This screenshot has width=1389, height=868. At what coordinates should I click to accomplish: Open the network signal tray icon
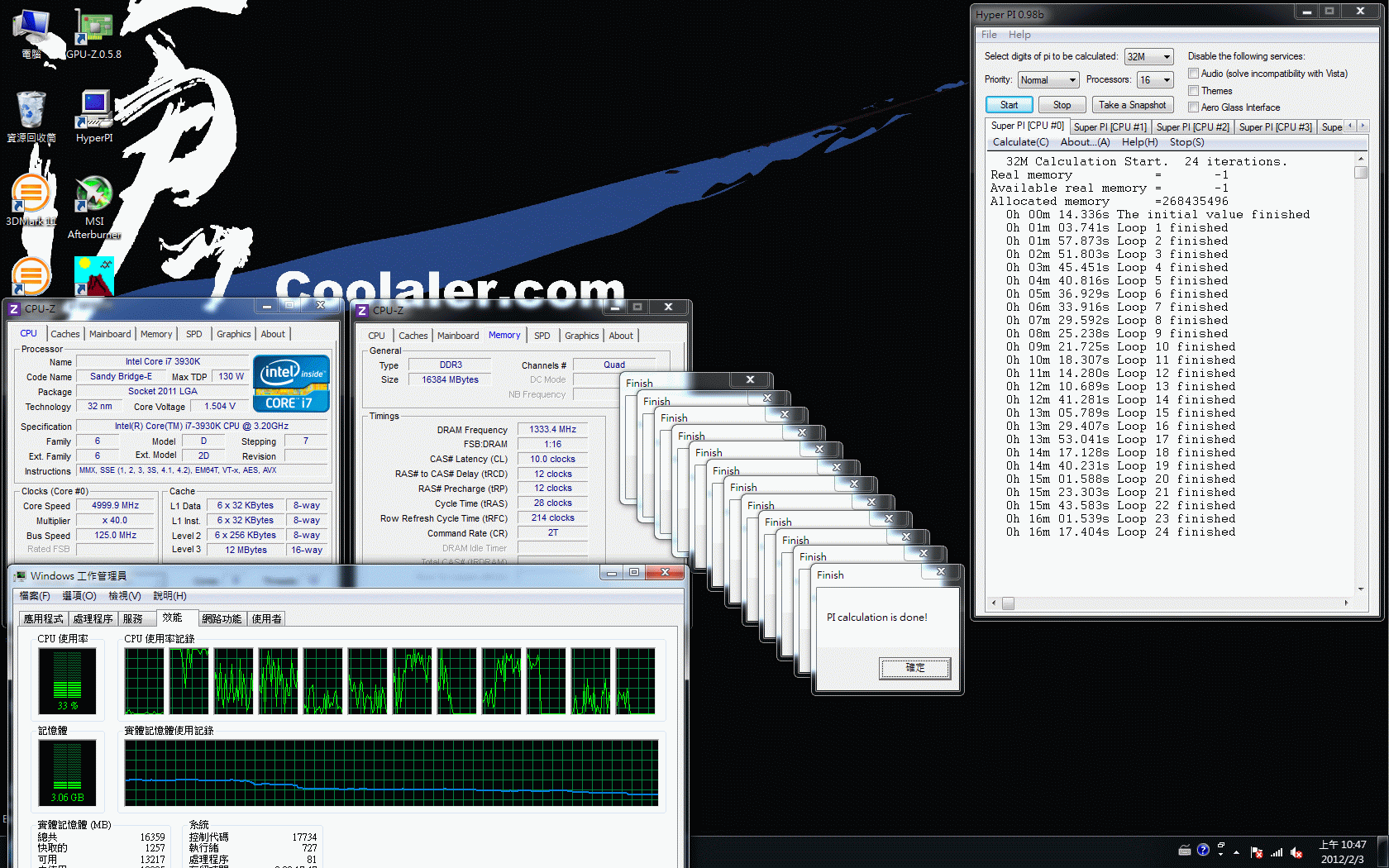click(x=1277, y=852)
